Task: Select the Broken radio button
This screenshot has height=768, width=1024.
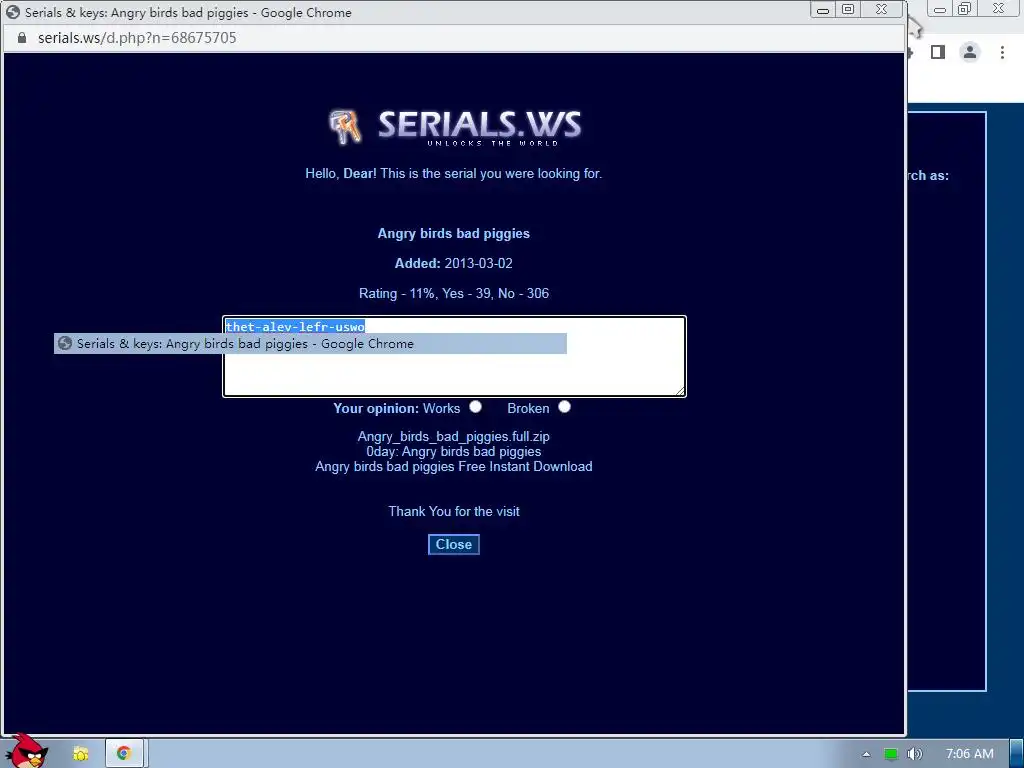Action: coord(564,407)
